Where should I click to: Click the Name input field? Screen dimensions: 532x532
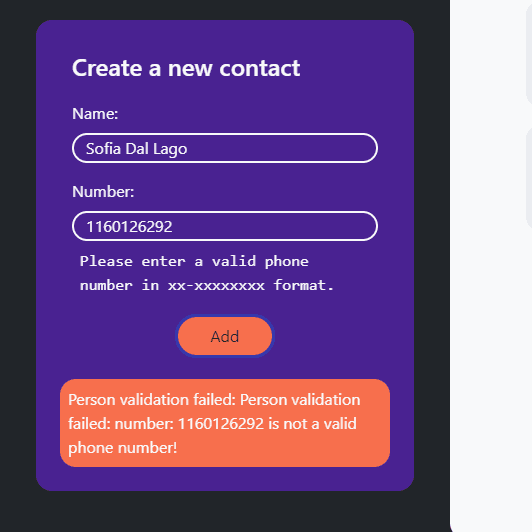225,148
